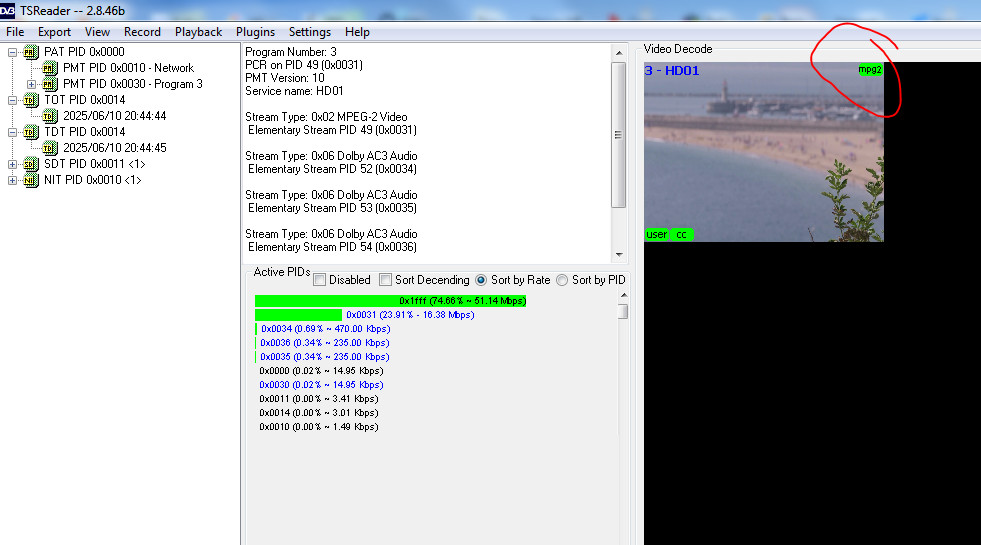Click the TOT table icon

(31, 100)
